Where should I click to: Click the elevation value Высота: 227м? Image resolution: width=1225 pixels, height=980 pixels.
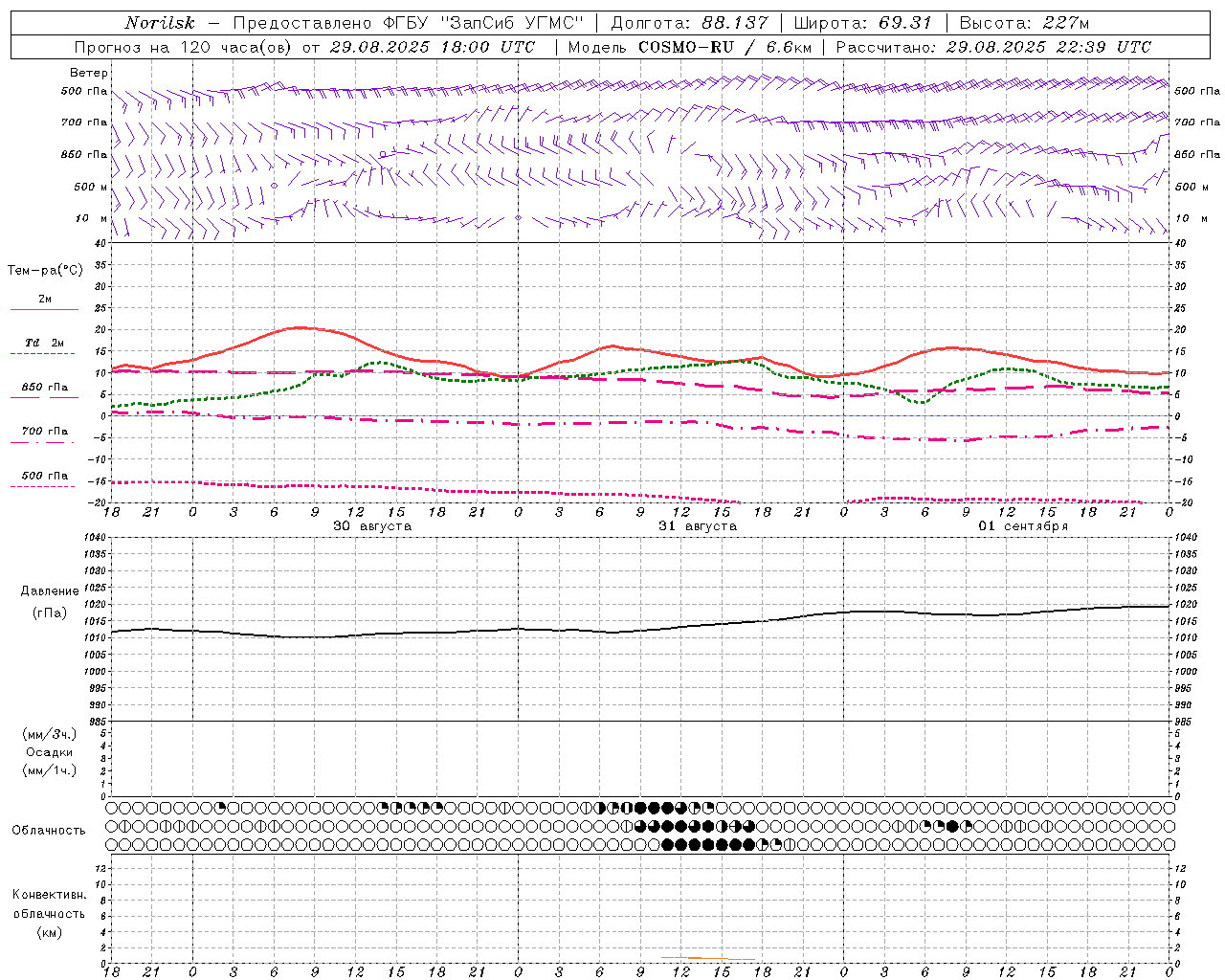(1024, 23)
